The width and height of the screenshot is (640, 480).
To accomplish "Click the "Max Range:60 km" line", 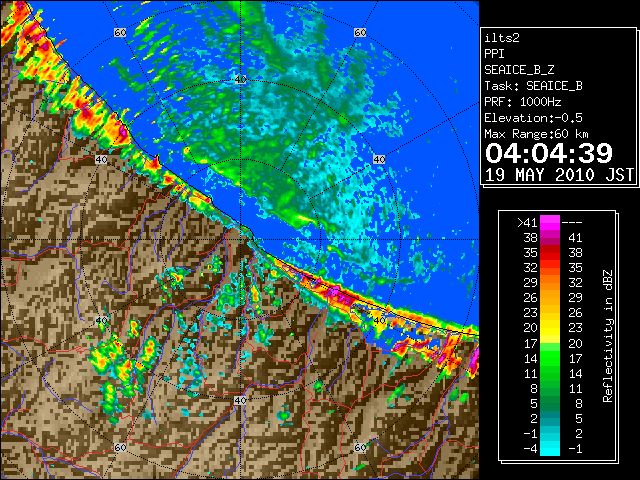I will tap(536, 134).
